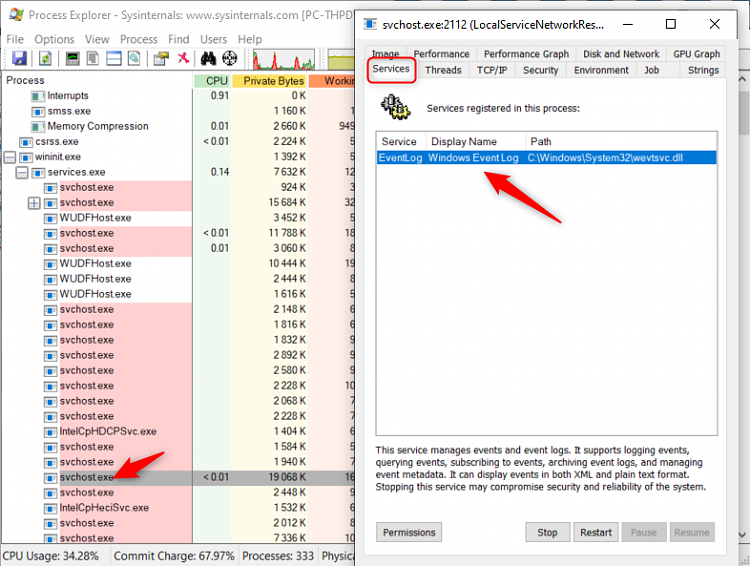Click the Interrupts row icon

[x=38, y=96]
